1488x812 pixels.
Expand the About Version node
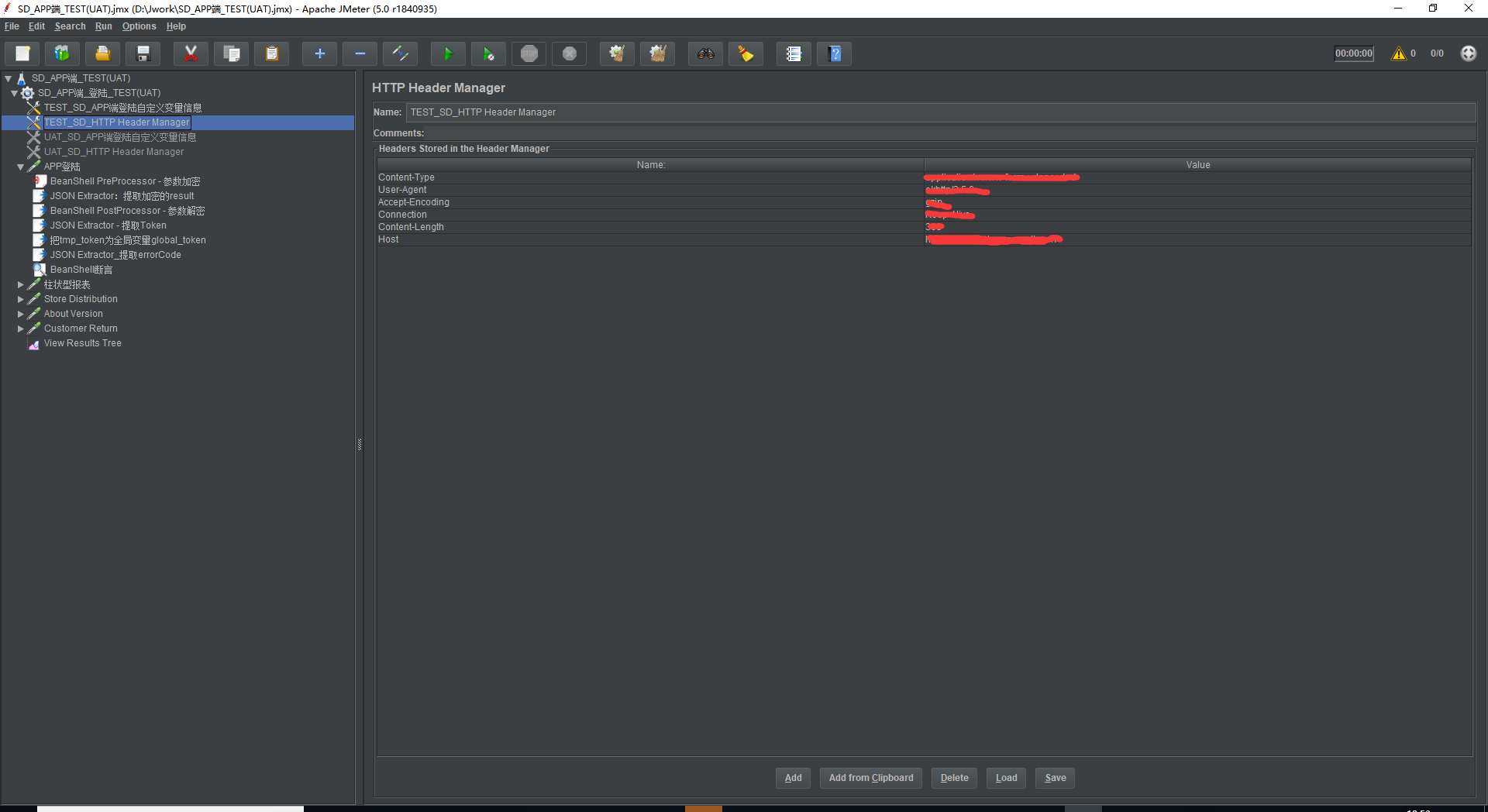[21, 314]
